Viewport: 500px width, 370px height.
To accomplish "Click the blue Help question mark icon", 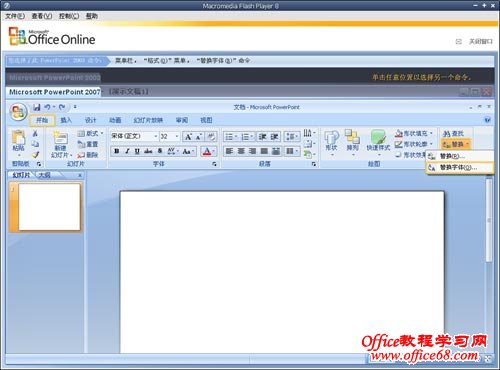I will [x=487, y=120].
